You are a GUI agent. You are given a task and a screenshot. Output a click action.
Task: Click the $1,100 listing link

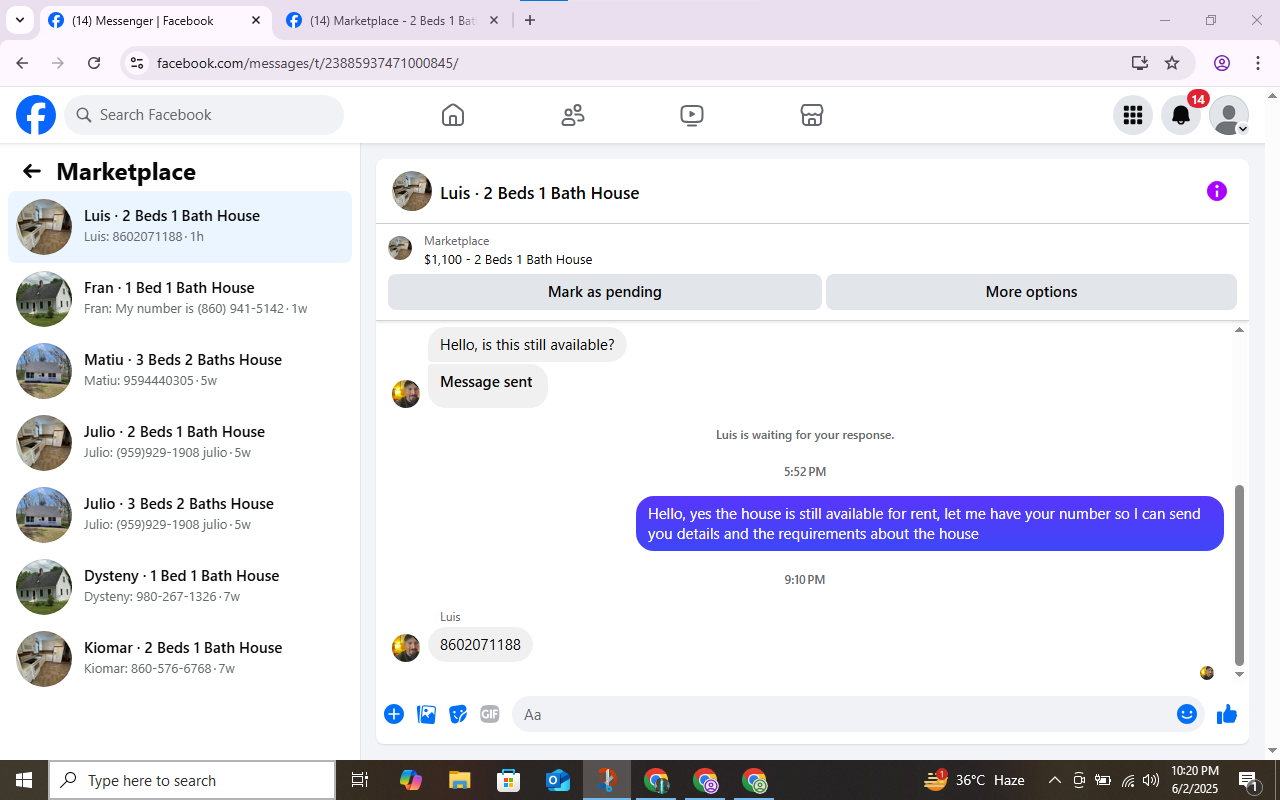tap(508, 260)
